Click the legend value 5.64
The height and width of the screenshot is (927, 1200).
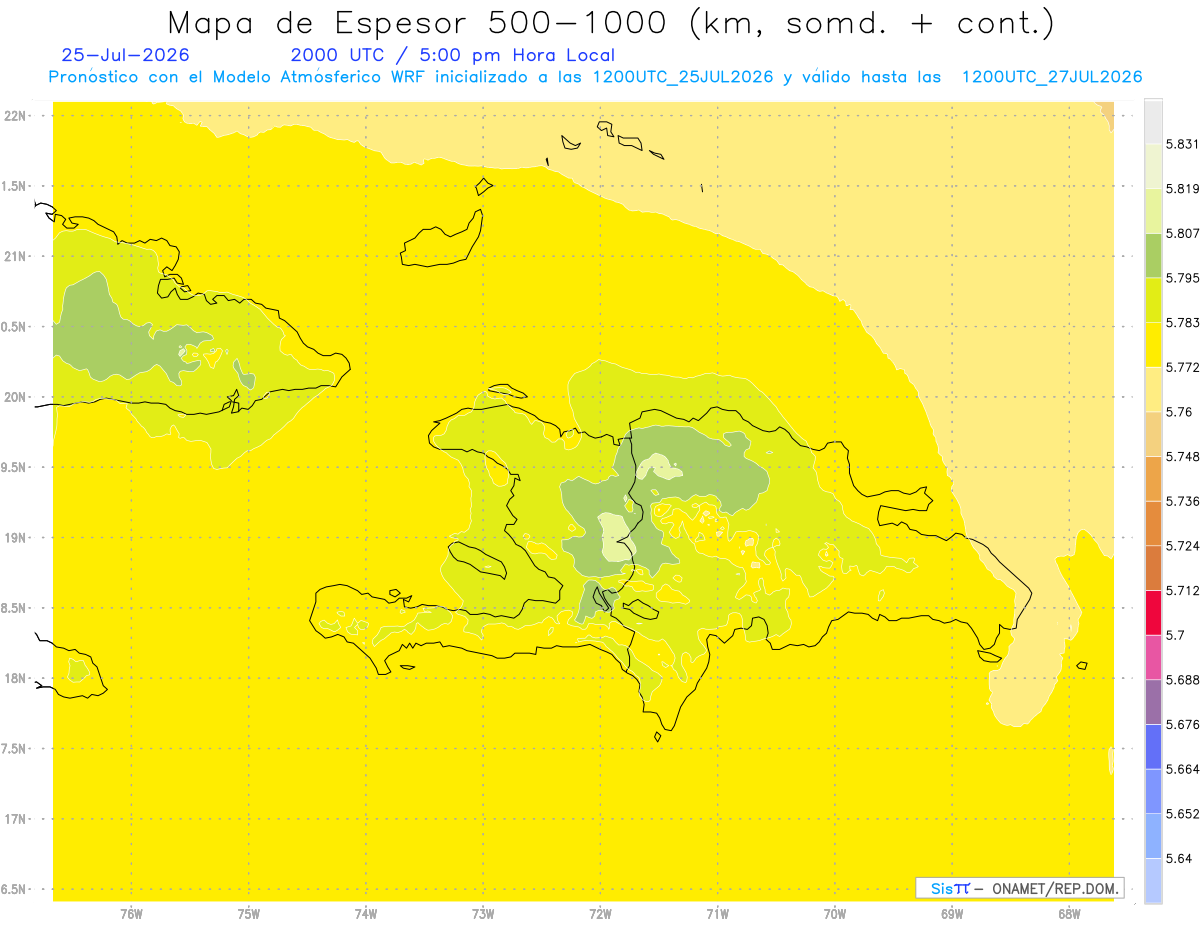click(x=1179, y=859)
